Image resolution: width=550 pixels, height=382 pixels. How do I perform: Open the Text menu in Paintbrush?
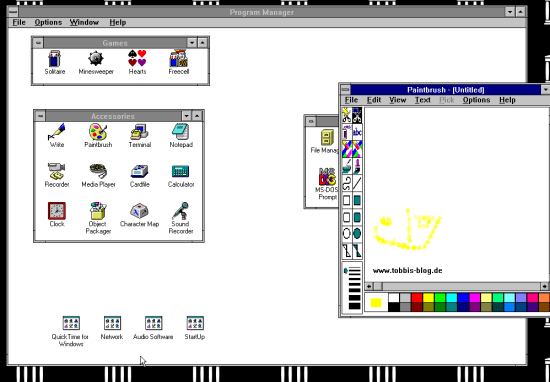click(423, 100)
